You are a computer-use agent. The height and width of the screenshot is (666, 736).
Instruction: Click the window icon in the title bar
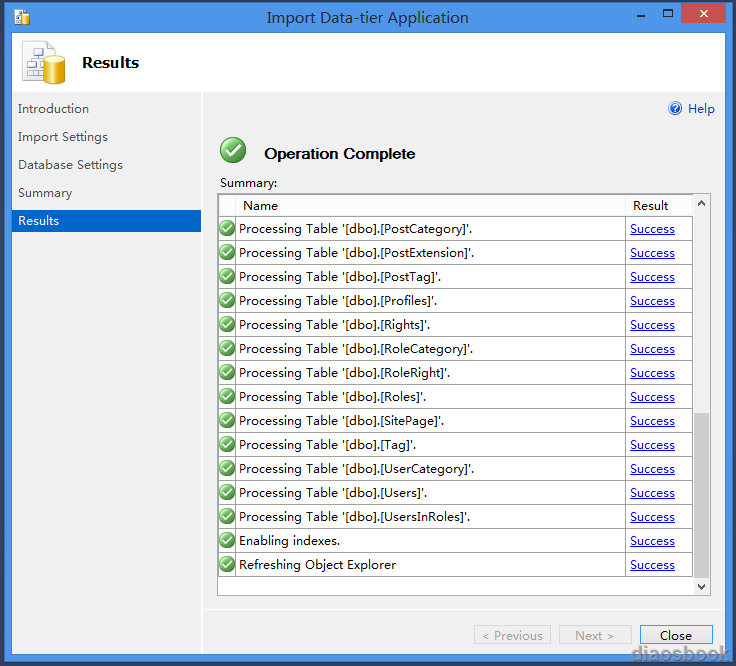[x=22, y=17]
